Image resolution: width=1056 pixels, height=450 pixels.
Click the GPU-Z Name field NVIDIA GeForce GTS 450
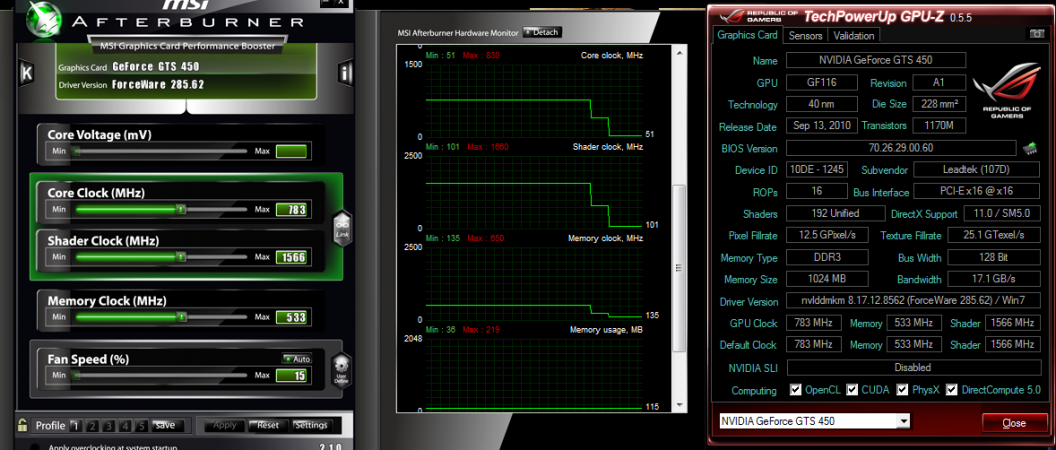[x=876, y=60]
